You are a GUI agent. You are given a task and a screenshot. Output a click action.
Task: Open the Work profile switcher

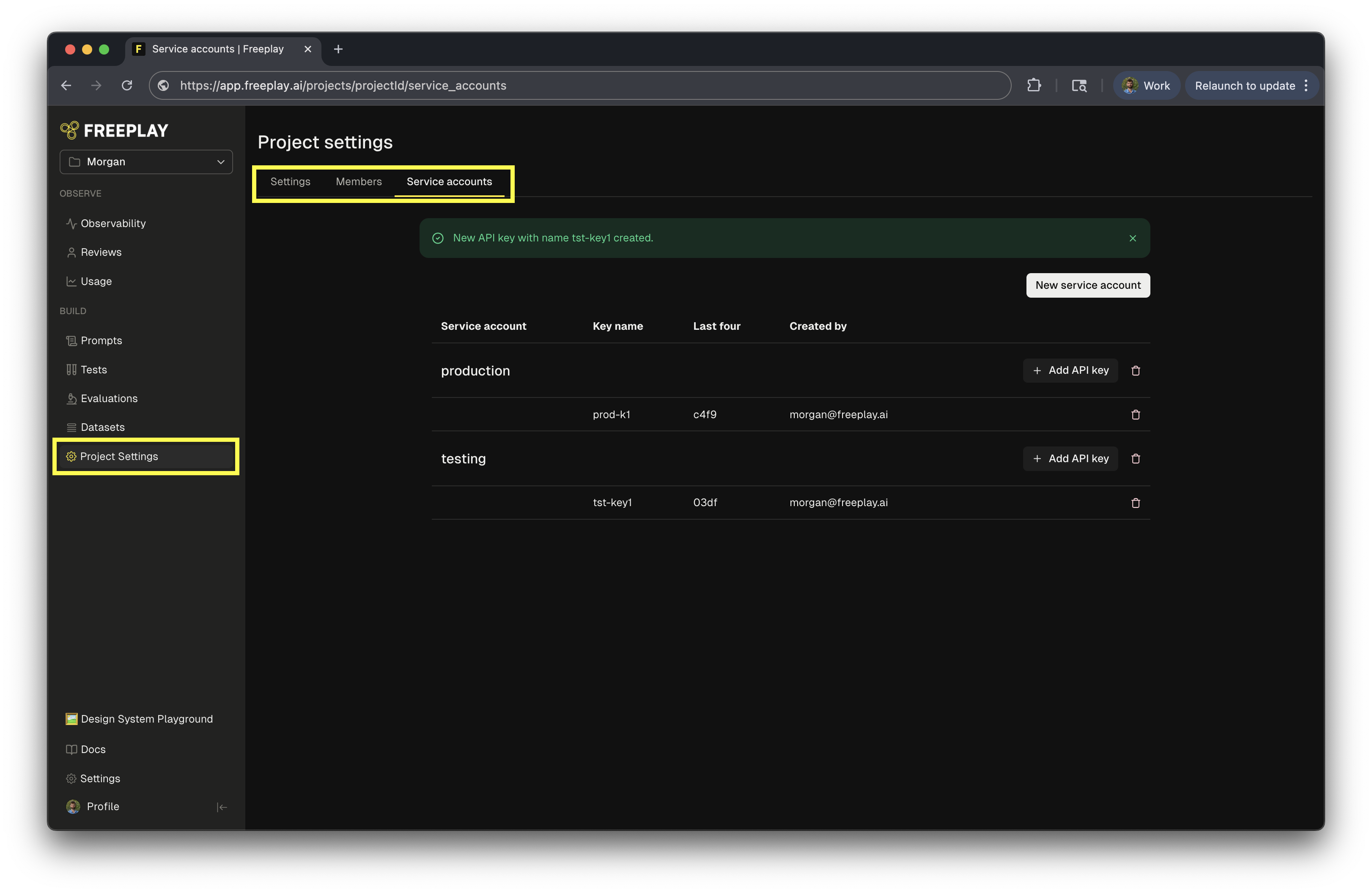click(1146, 85)
